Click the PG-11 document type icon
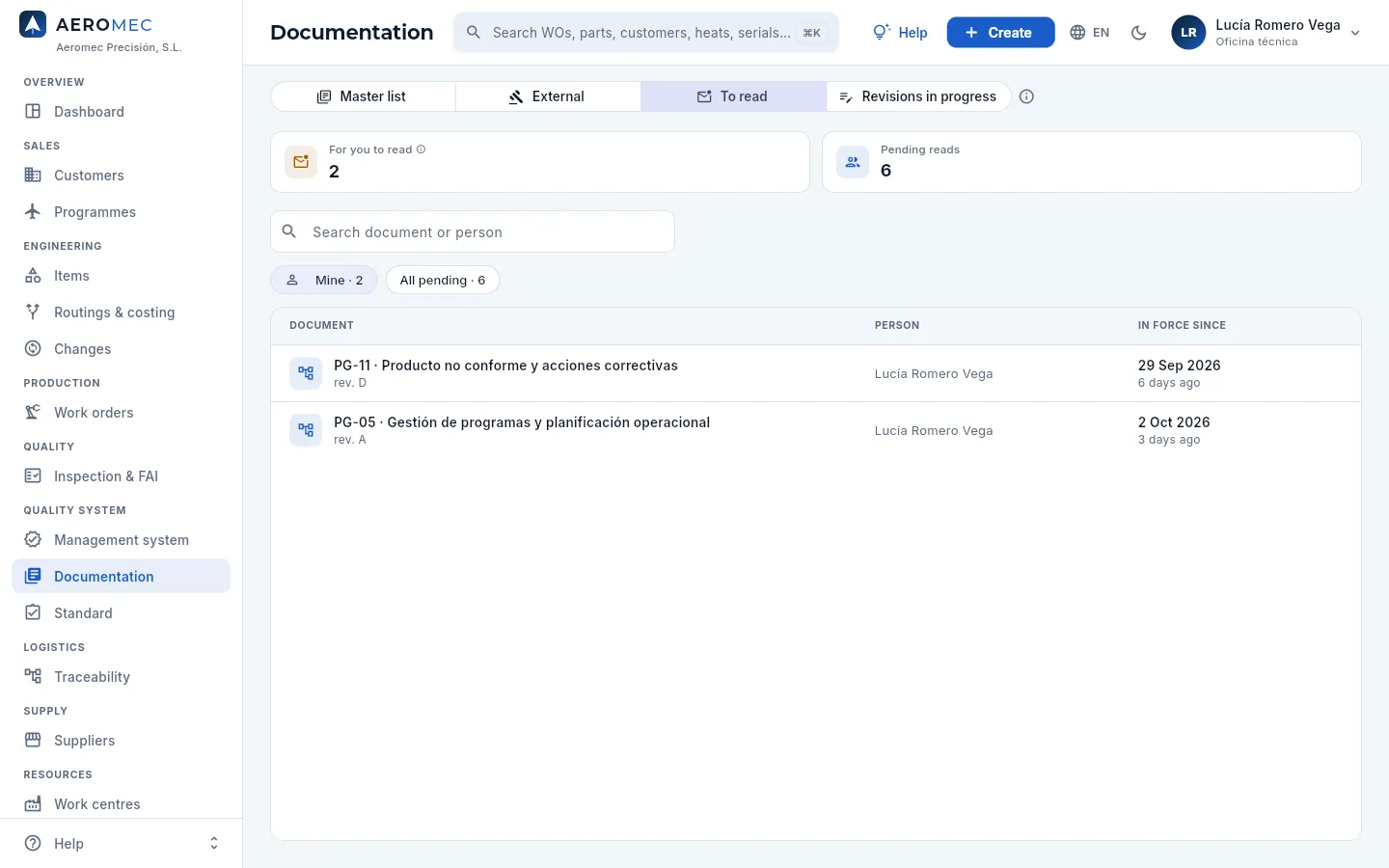Image resolution: width=1389 pixels, height=868 pixels. [x=306, y=373]
